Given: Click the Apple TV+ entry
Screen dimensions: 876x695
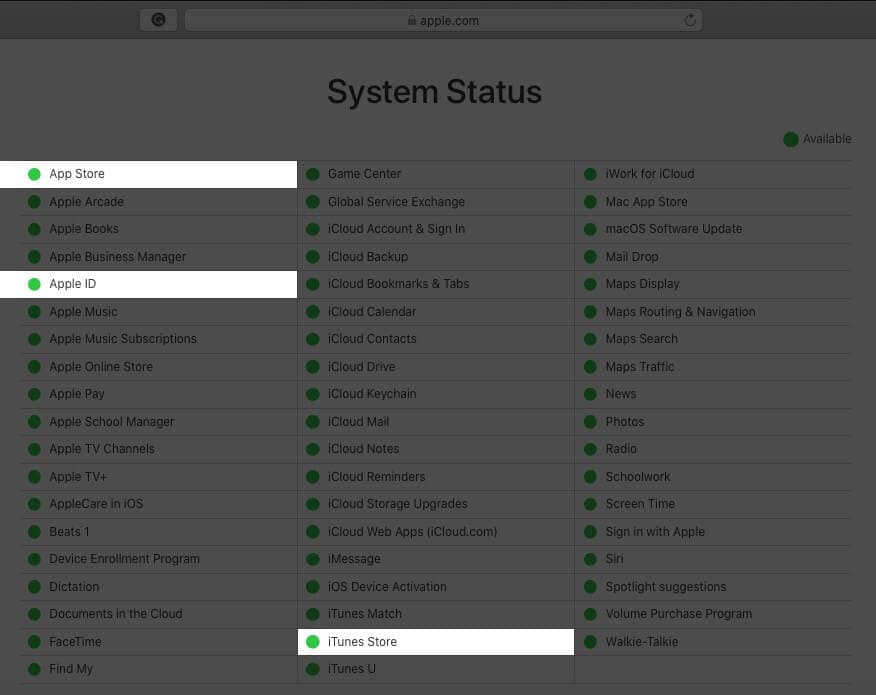Looking at the screenshot, I should coord(78,477).
